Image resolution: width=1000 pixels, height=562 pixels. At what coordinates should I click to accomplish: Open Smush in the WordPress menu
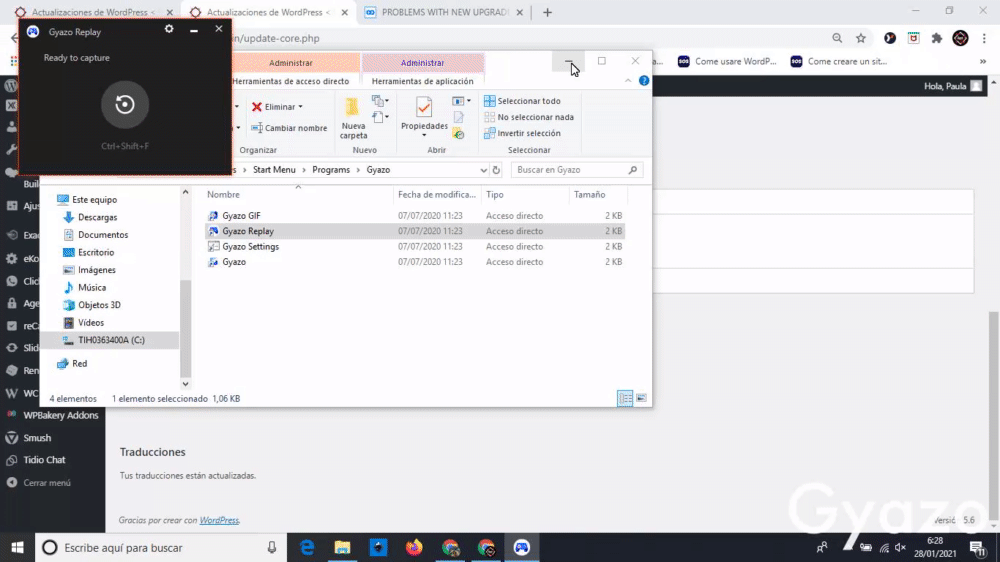(37, 438)
